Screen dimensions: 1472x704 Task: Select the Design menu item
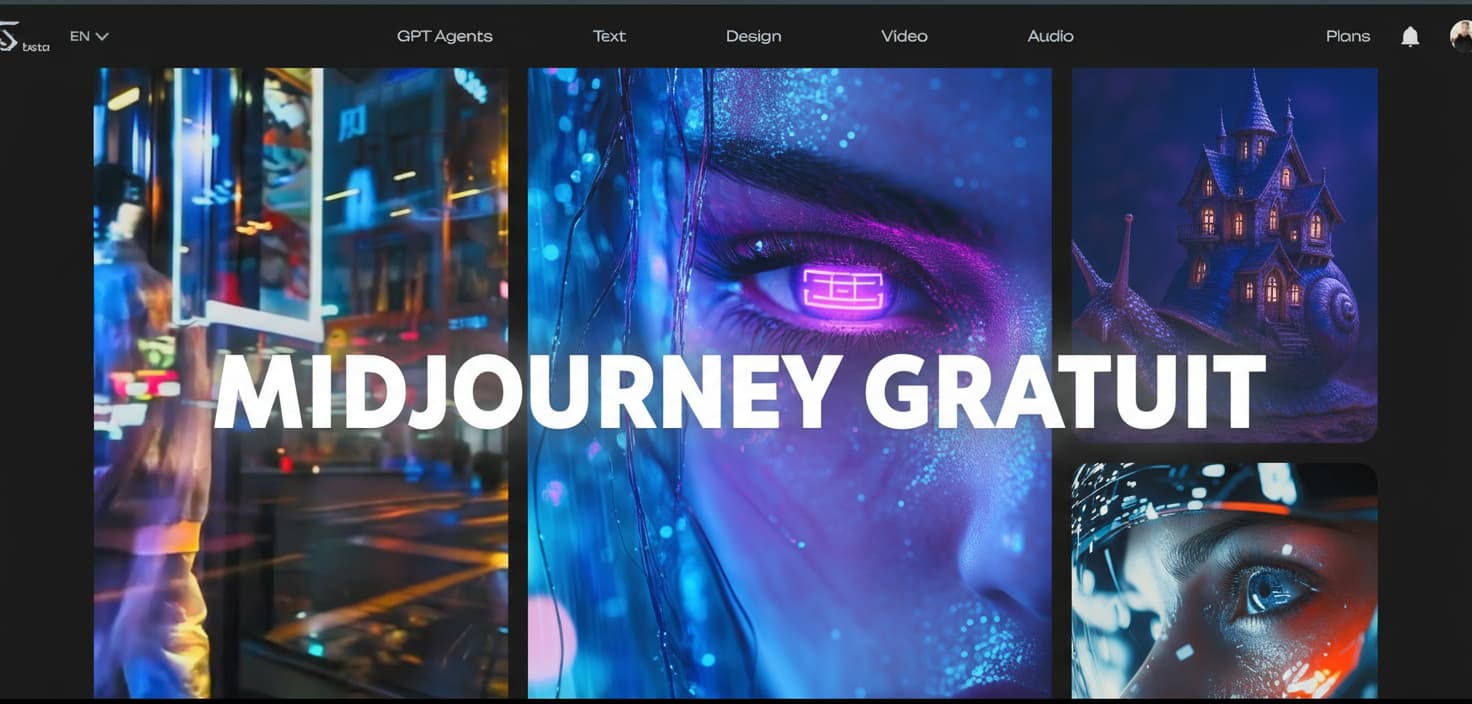click(x=754, y=36)
